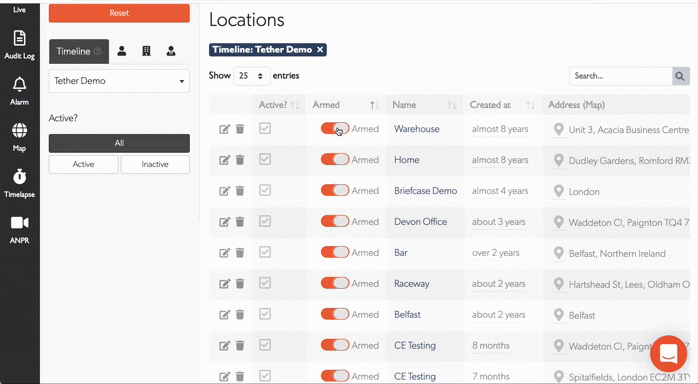Open the ANPR camera section

pyautogui.click(x=20, y=229)
